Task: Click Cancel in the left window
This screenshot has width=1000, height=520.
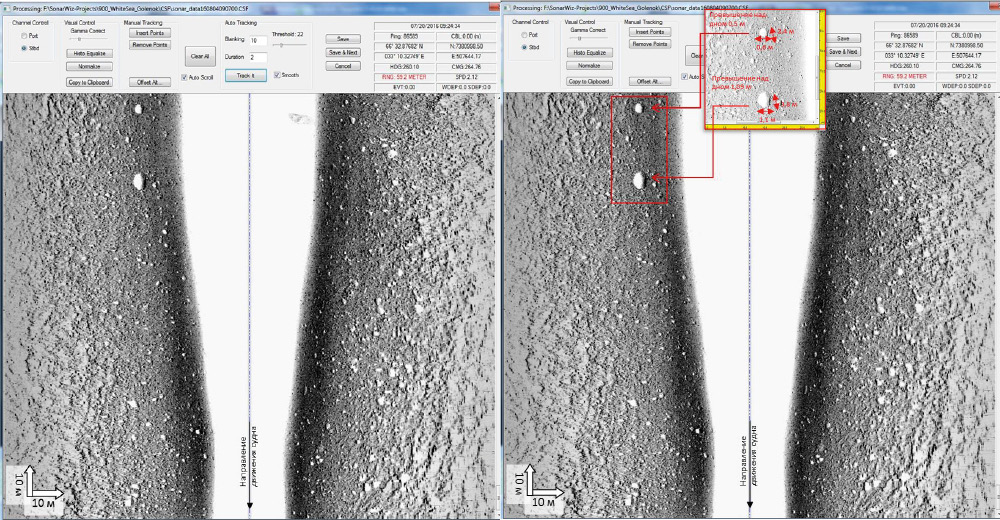Action: click(343, 66)
